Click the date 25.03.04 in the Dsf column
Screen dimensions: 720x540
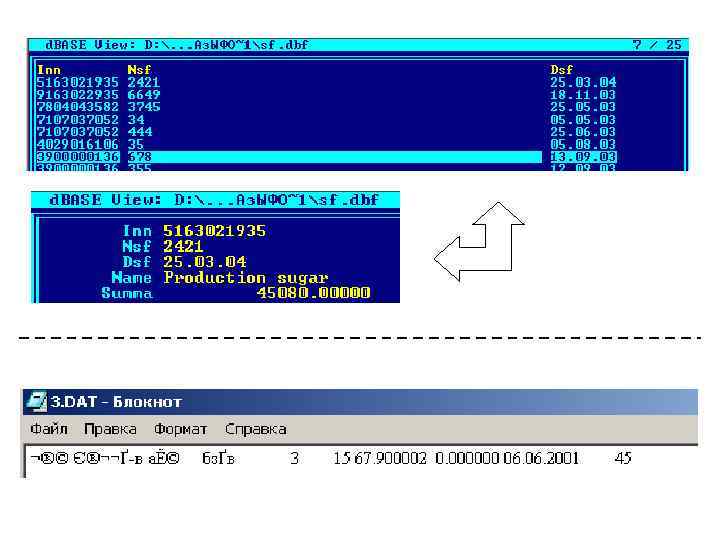point(583,82)
